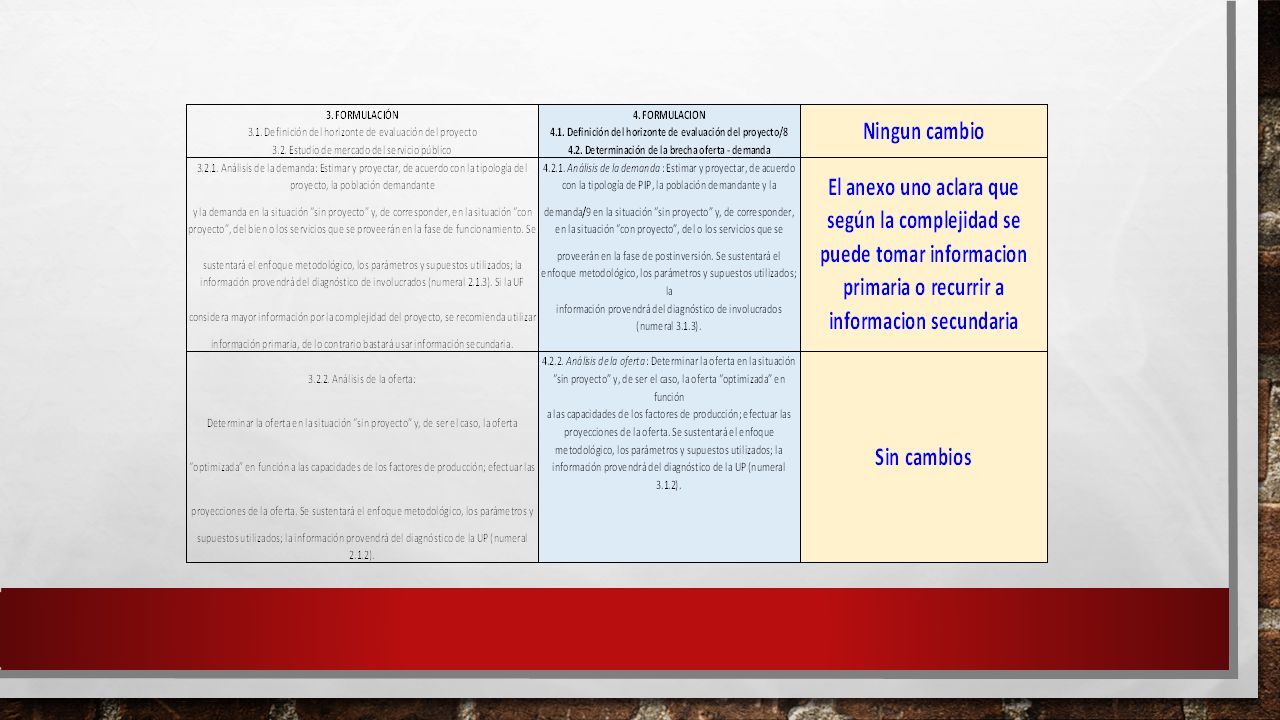Click the 'puede tomar informacion' line
The height and width of the screenshot is (720, 1280).
click(923, 254)
